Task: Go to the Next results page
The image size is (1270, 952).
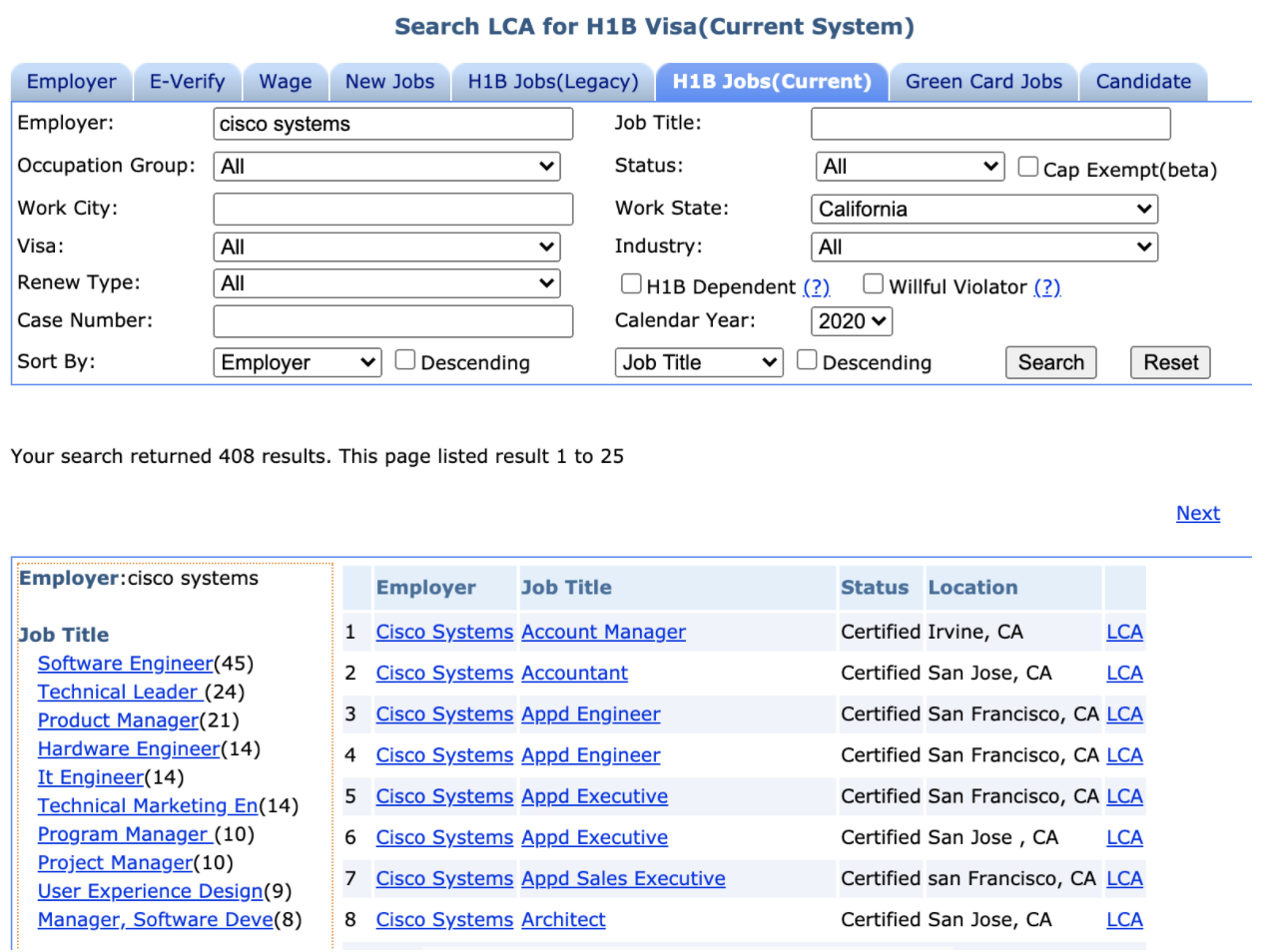Action: pyautogui.click(x=1197, y=514)
